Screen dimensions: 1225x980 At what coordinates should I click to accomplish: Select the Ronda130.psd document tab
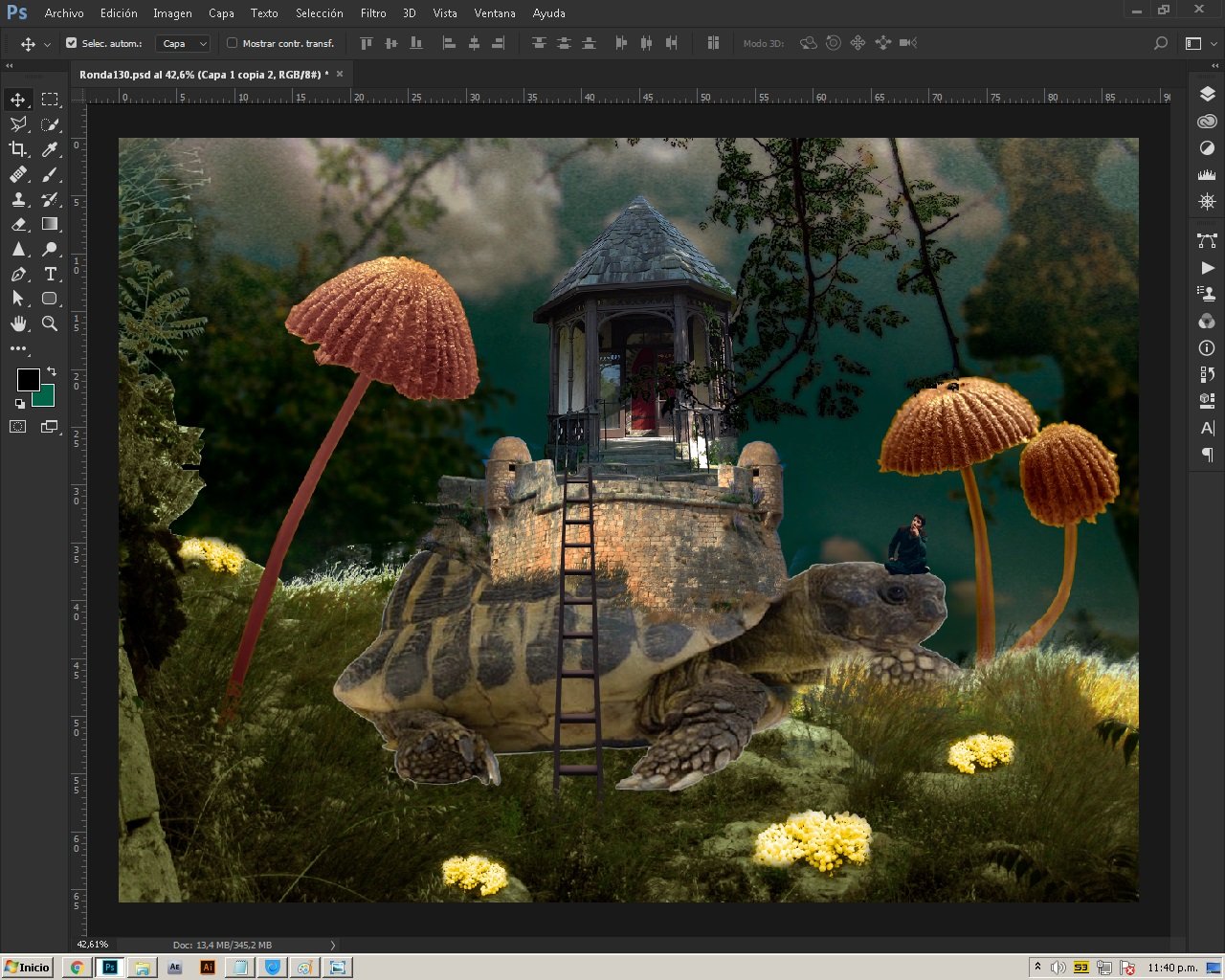203,74
